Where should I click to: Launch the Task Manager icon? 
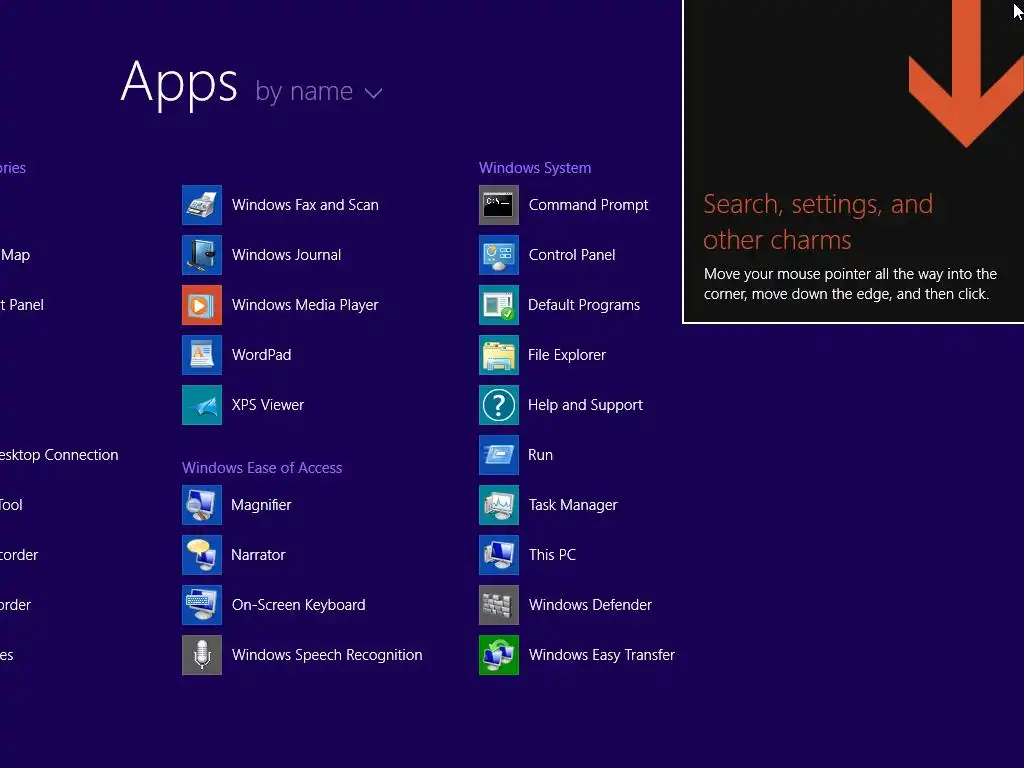point(499,505)
